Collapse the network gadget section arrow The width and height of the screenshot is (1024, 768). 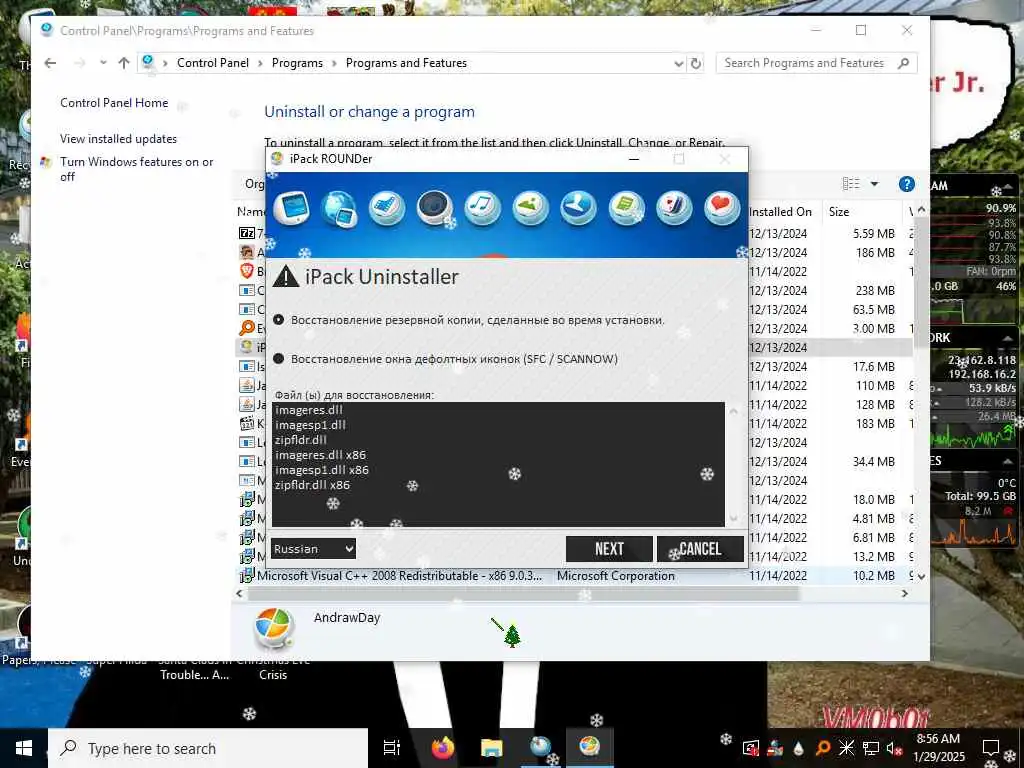[1008, 338]
